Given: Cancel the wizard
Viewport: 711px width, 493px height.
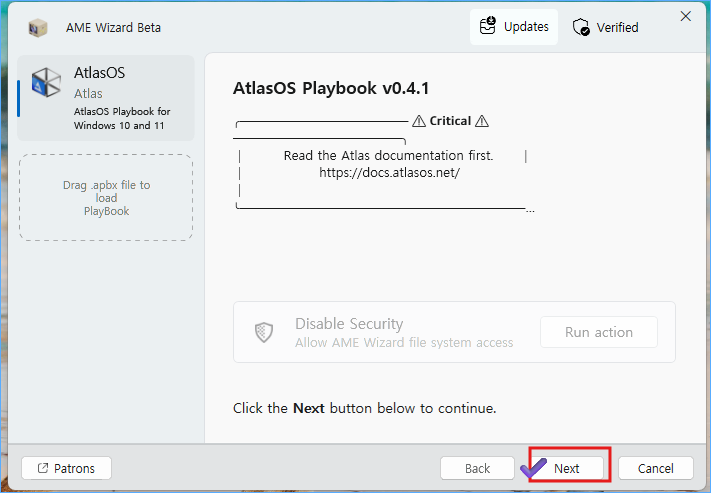Looking at the screenshot, I should (656, 468).
